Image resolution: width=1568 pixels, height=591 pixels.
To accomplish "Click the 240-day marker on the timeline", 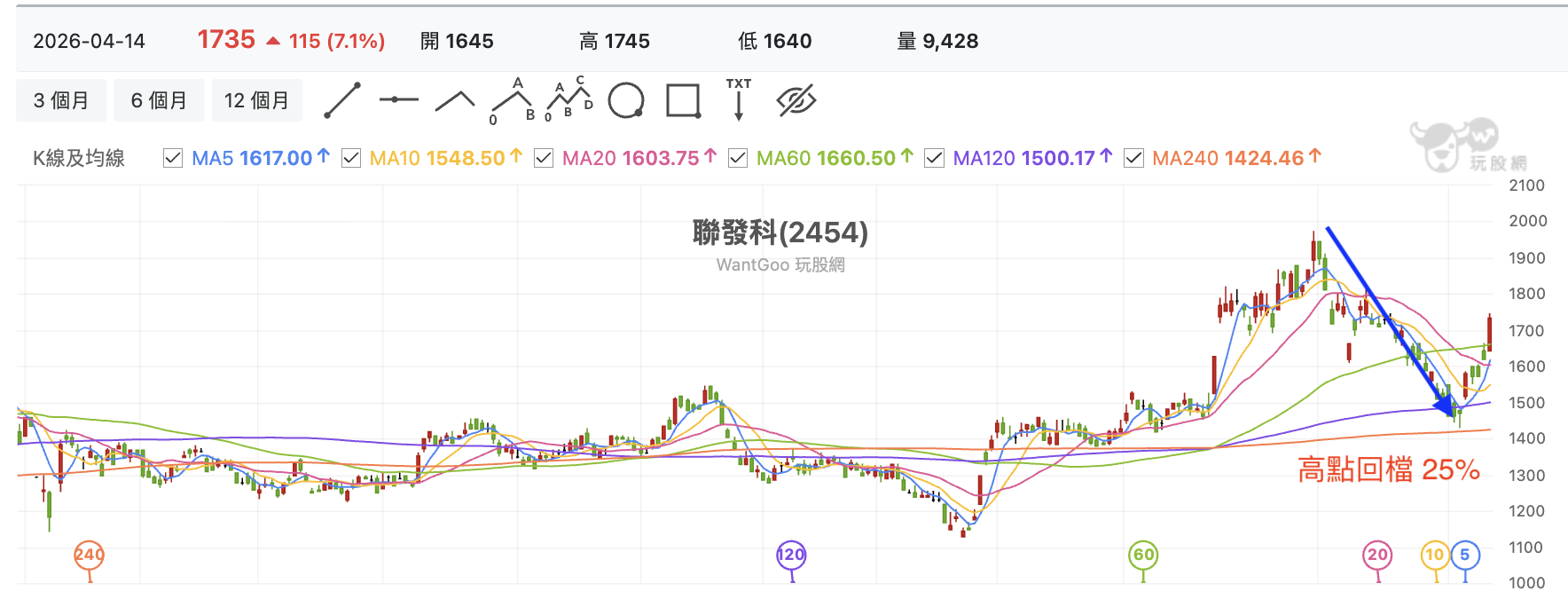I will click(x=89, y=556).
